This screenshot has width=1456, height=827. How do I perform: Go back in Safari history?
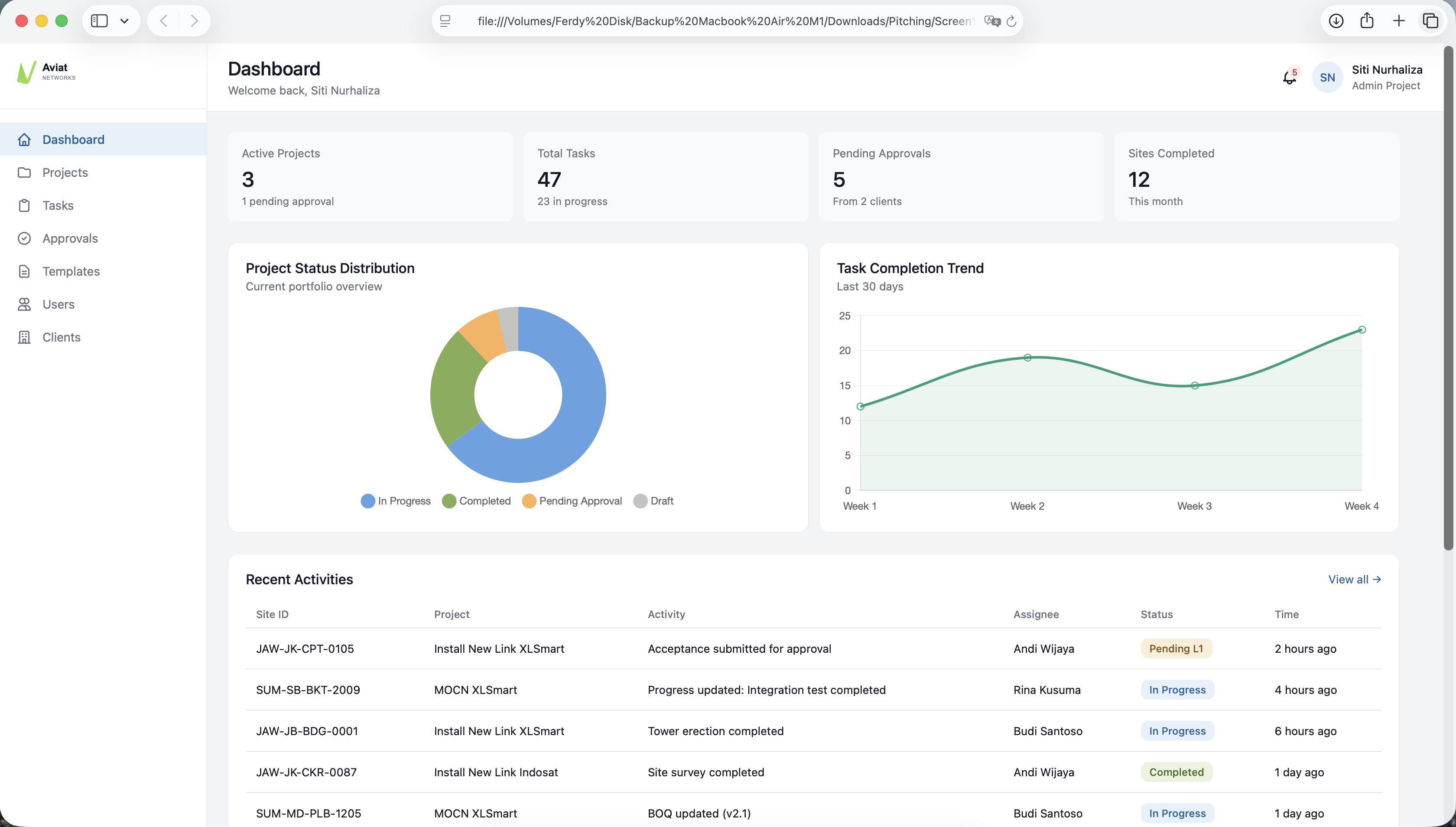click(163, 21)
